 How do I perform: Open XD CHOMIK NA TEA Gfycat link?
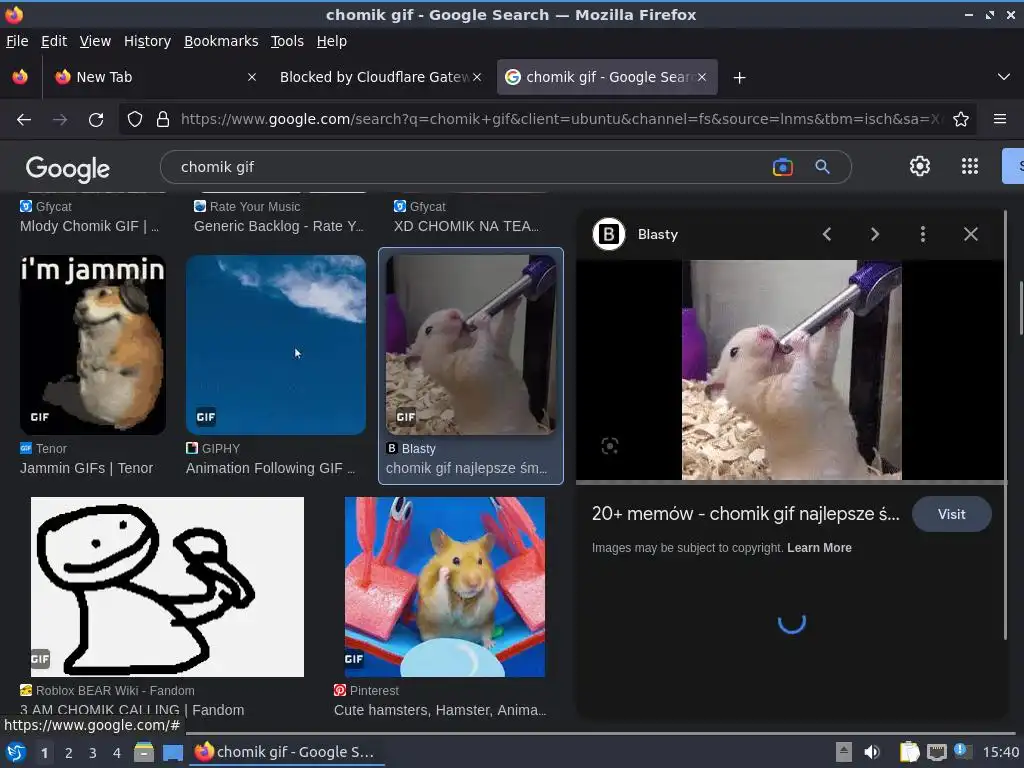click(466, 226)
